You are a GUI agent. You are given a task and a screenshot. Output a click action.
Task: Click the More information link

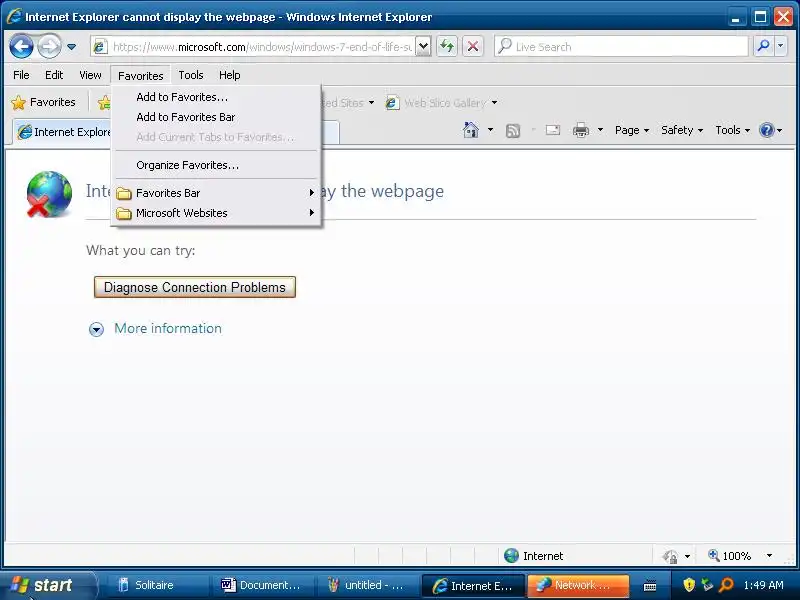168,328
